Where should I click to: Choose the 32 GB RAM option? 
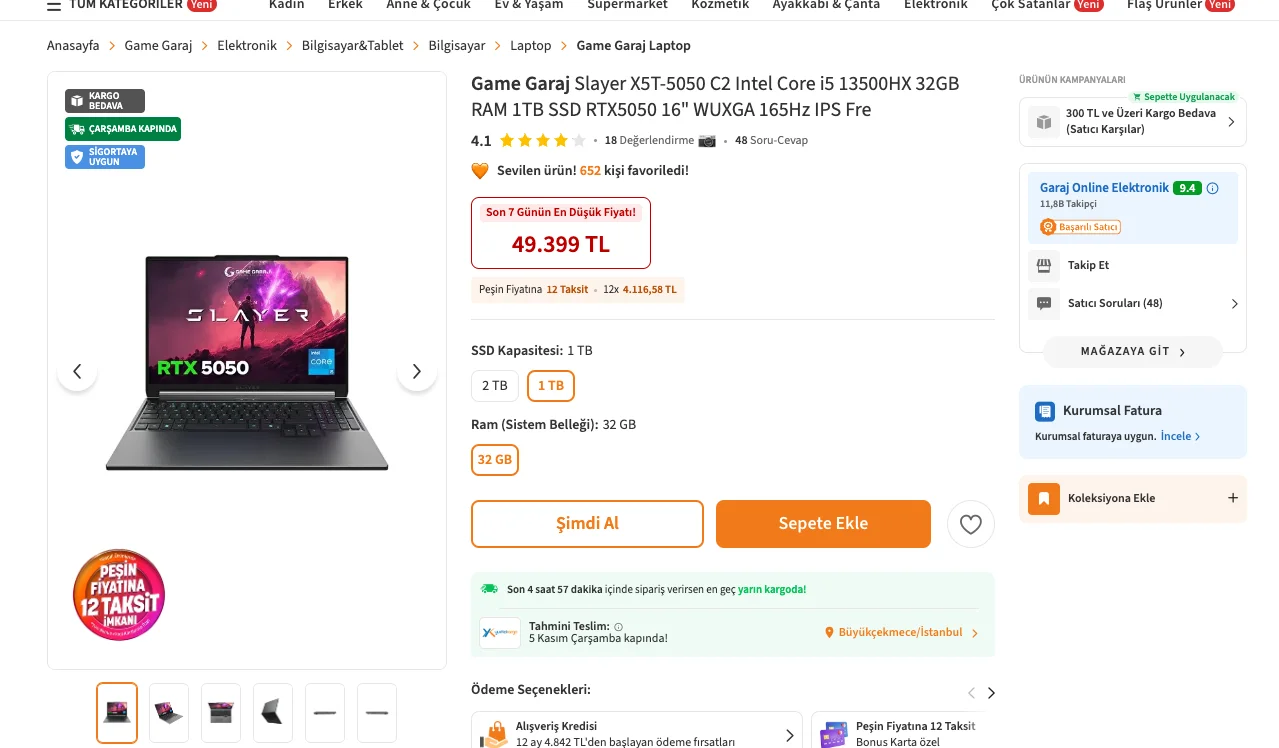pos(495,460)
